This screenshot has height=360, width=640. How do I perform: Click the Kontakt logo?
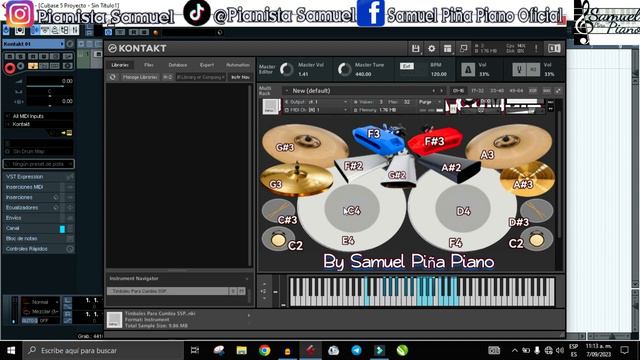(x=137, y=49)
